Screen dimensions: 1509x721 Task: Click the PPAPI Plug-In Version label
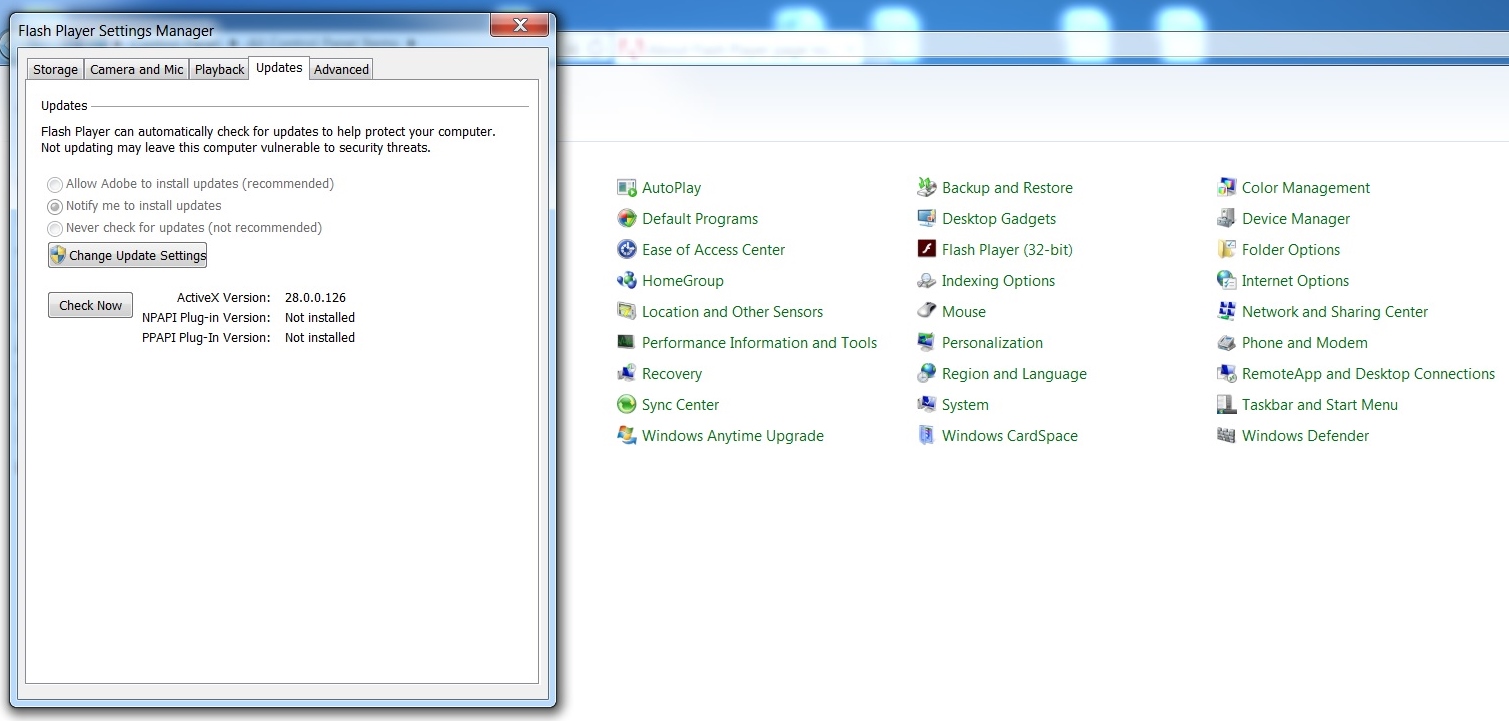coord(206,338)
